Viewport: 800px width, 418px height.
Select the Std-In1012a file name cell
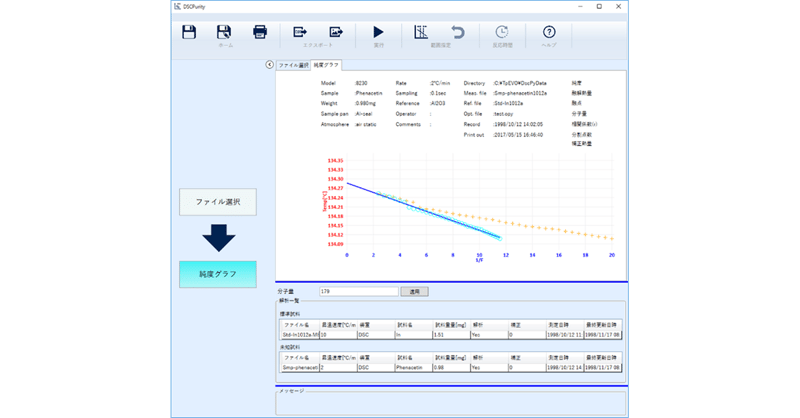(300, 335)
